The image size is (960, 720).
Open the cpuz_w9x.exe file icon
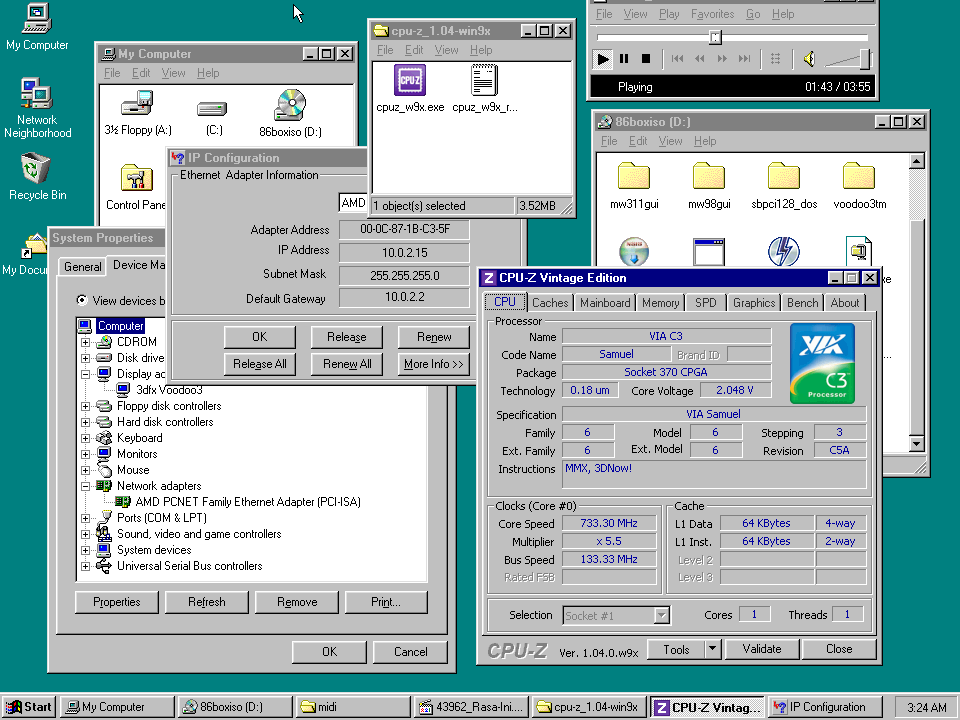click(x=410, y=81)
